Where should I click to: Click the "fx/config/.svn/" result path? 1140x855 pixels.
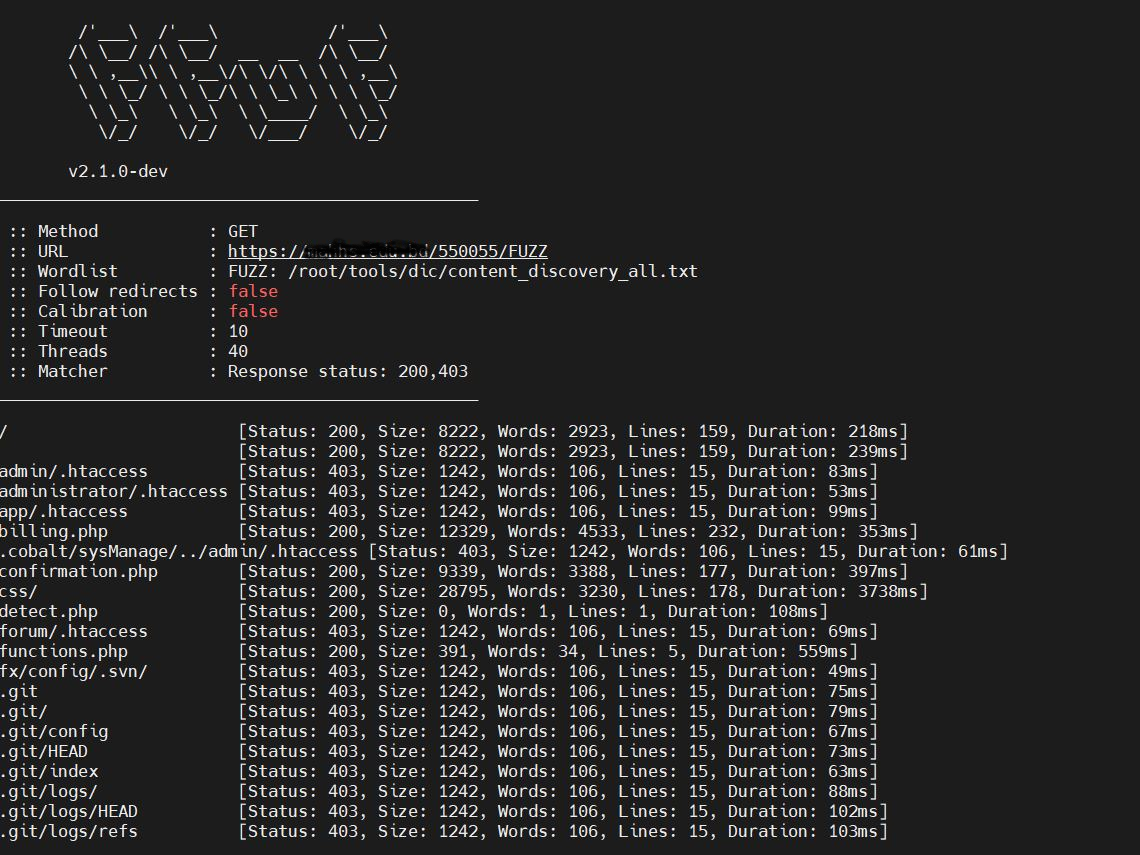pyautogui.click(x=73, y=671)
